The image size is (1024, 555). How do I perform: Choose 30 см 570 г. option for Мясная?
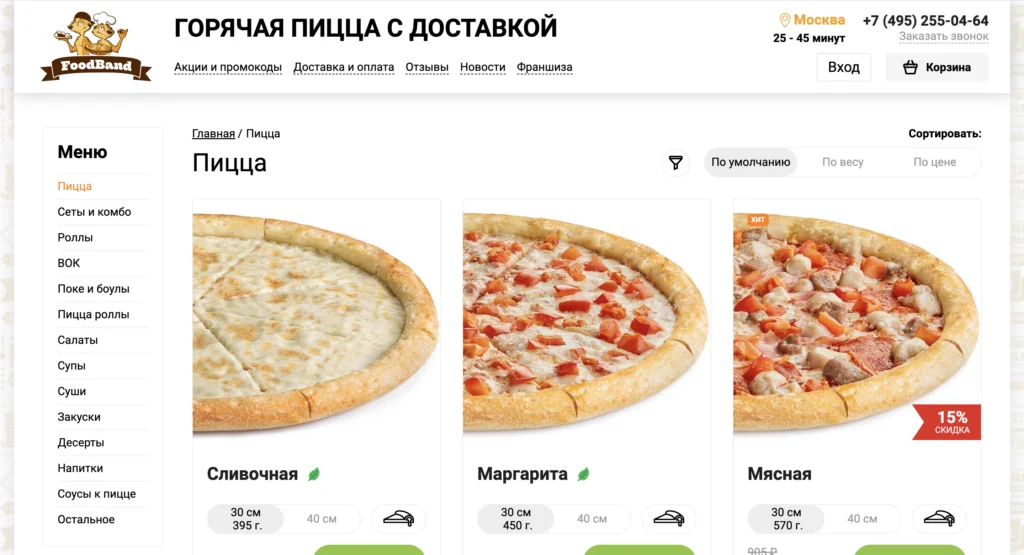click(786, 519)
